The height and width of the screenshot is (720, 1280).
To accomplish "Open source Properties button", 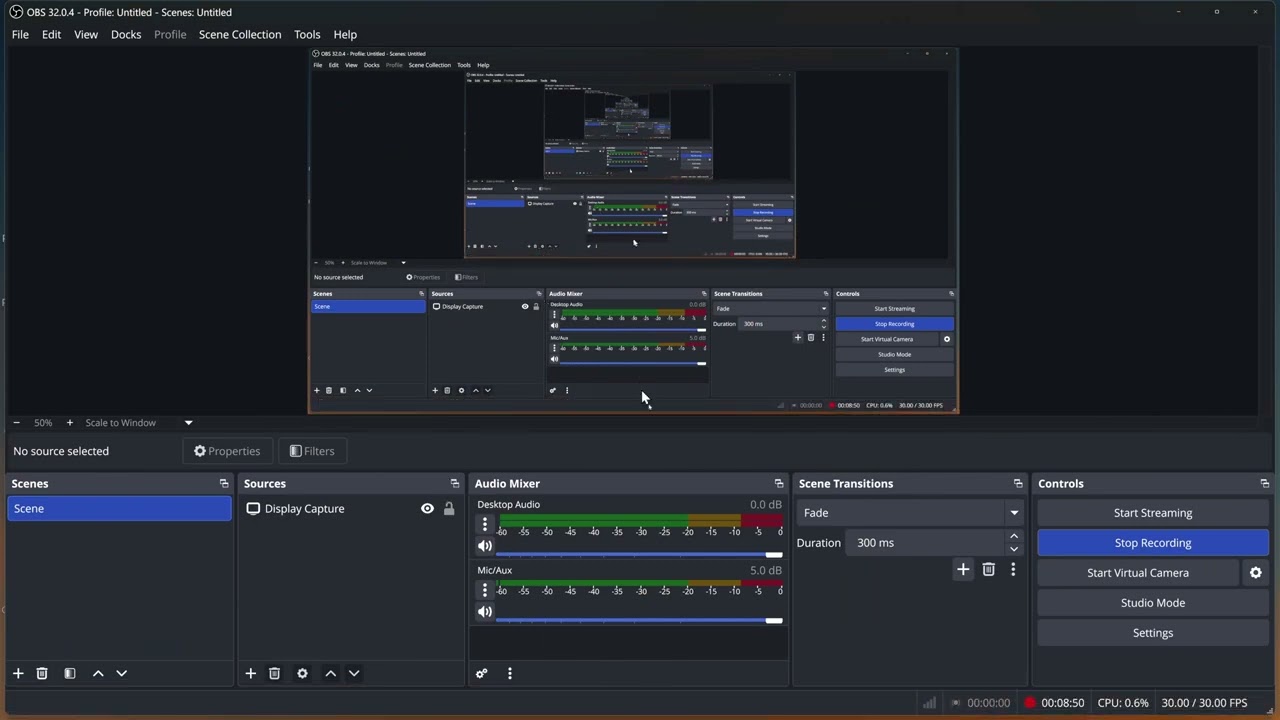I will click(x=227, y=451).
